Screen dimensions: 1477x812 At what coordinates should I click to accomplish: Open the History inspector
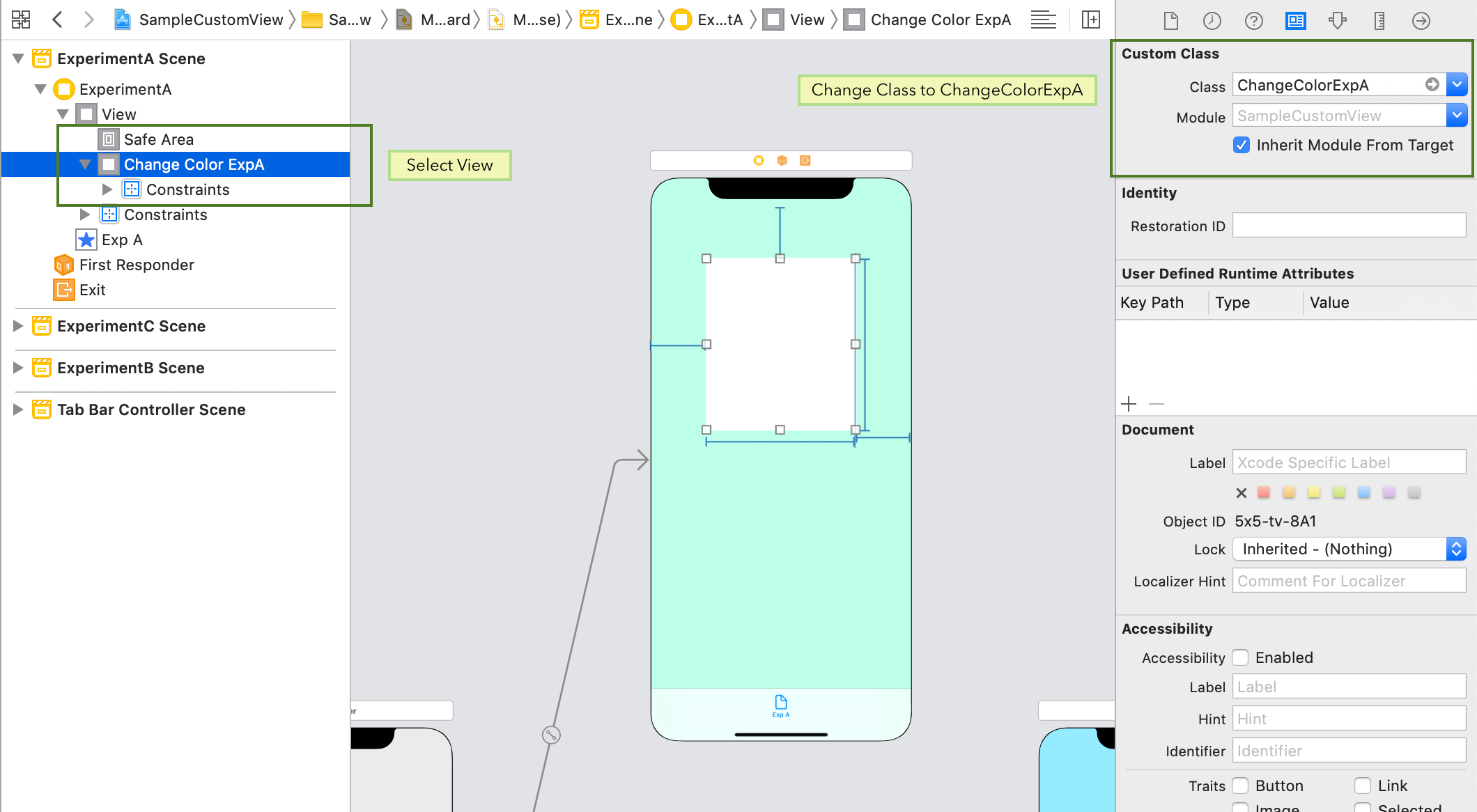tap(1212, 20)
